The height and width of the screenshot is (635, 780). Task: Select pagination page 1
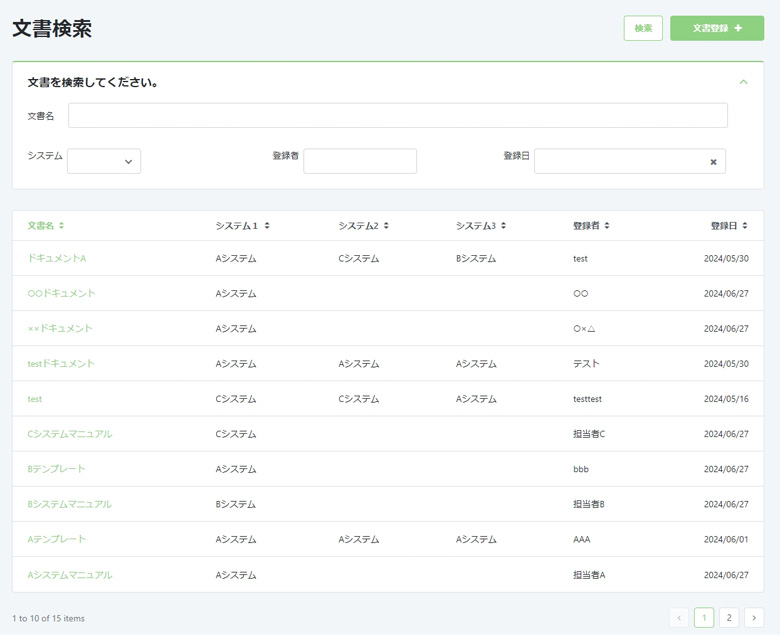[x=704, y=618]
